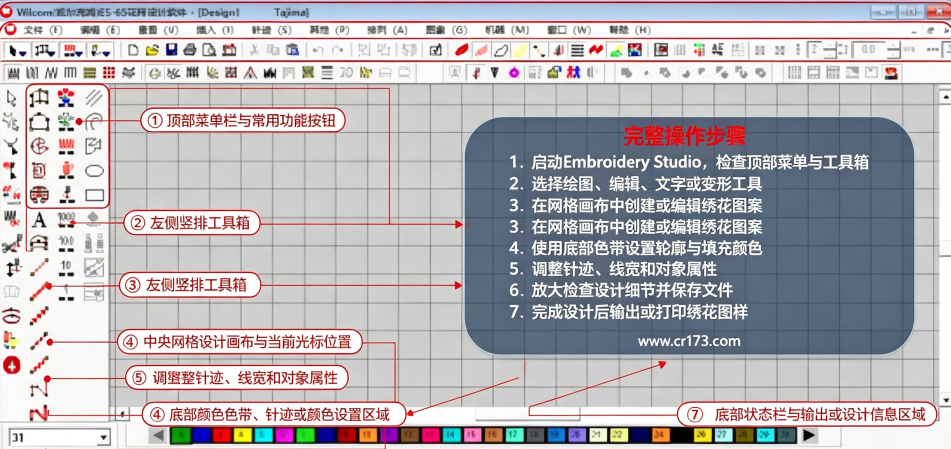Open the 窗口 (W) menu
Image resolution: width=951 pixels, height=449 pixels.
568,29
